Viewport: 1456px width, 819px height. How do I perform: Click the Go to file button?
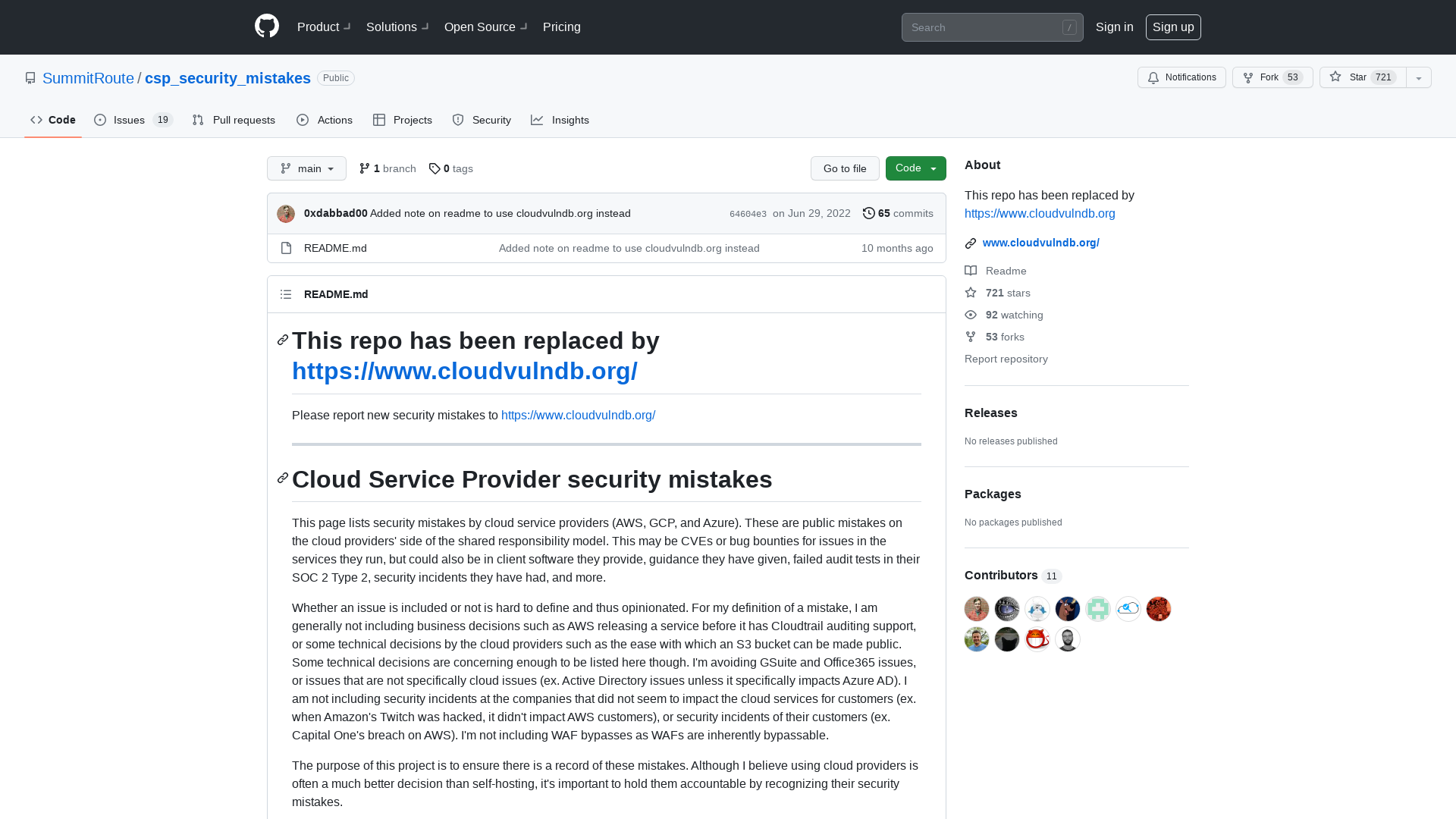tap(845, 168)
